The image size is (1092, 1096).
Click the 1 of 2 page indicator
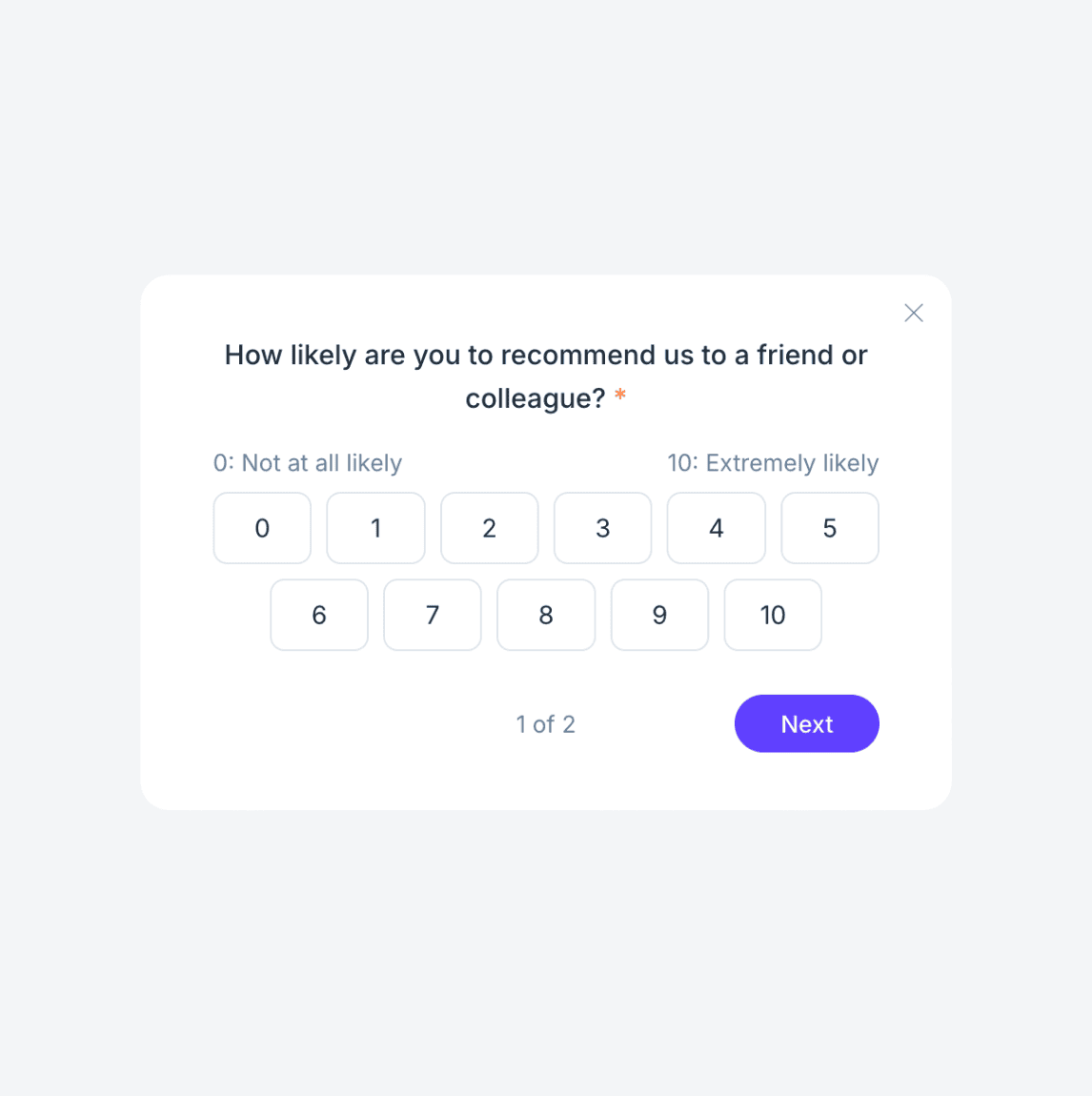tap(545, 724)
